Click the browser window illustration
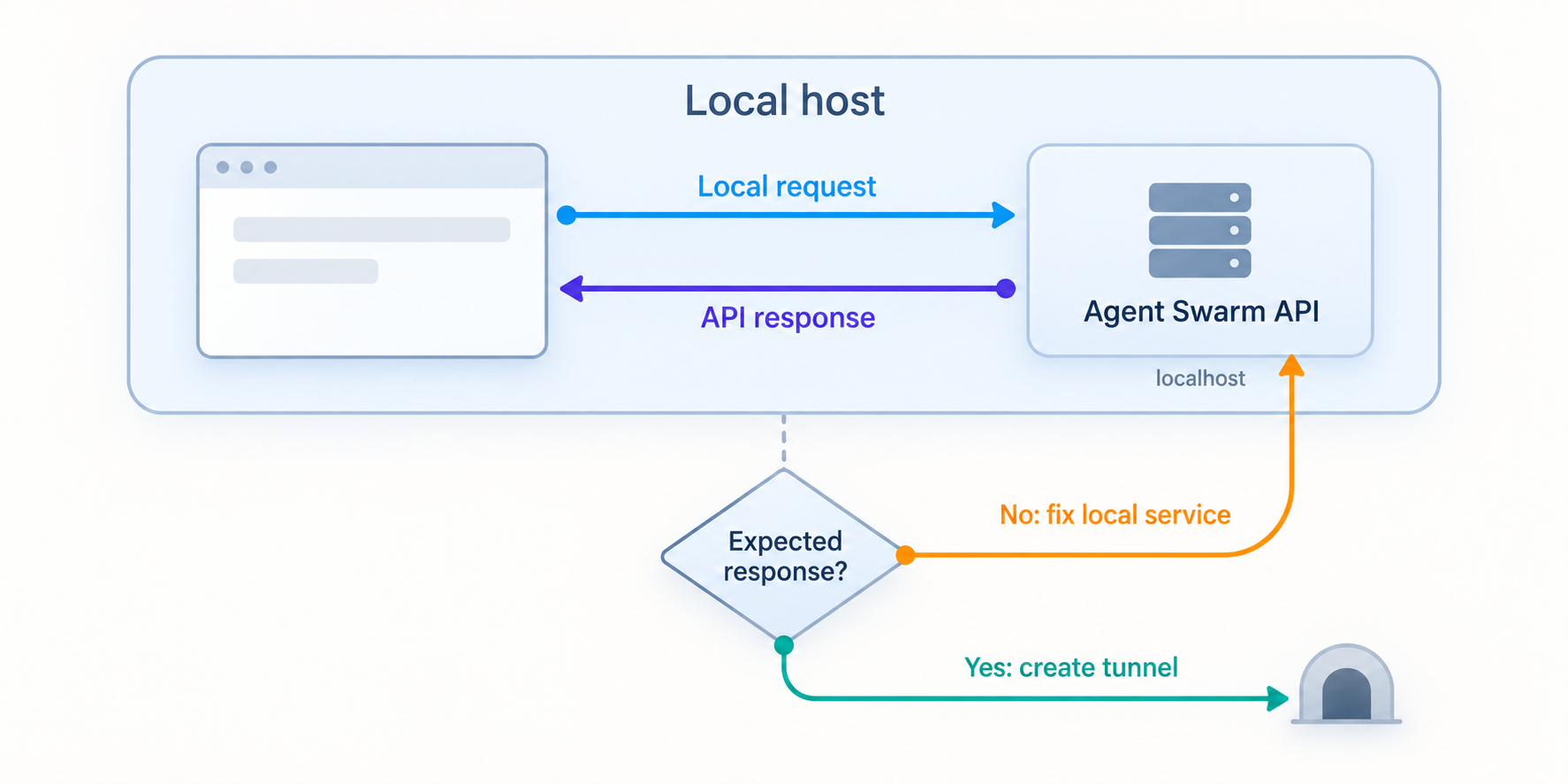This screenshot has width=1568, height=784. click(x=372, y=251)
